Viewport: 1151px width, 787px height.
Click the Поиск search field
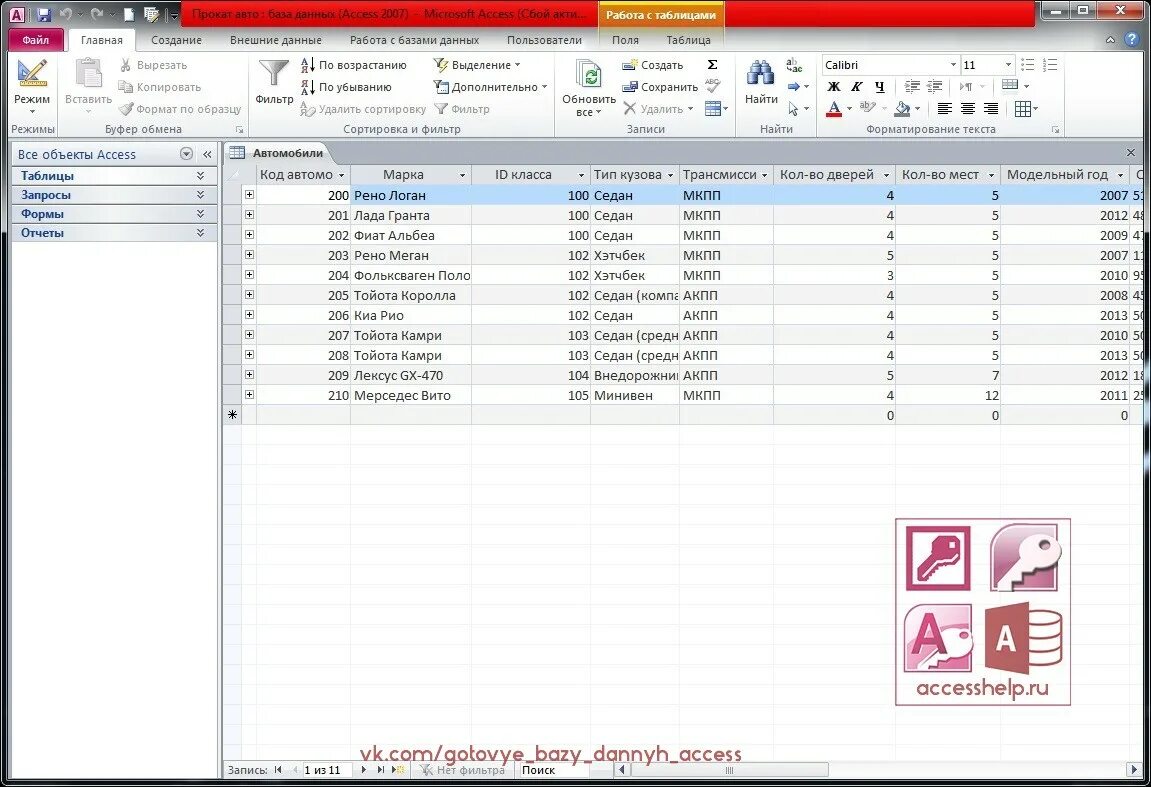click(554, 770)
